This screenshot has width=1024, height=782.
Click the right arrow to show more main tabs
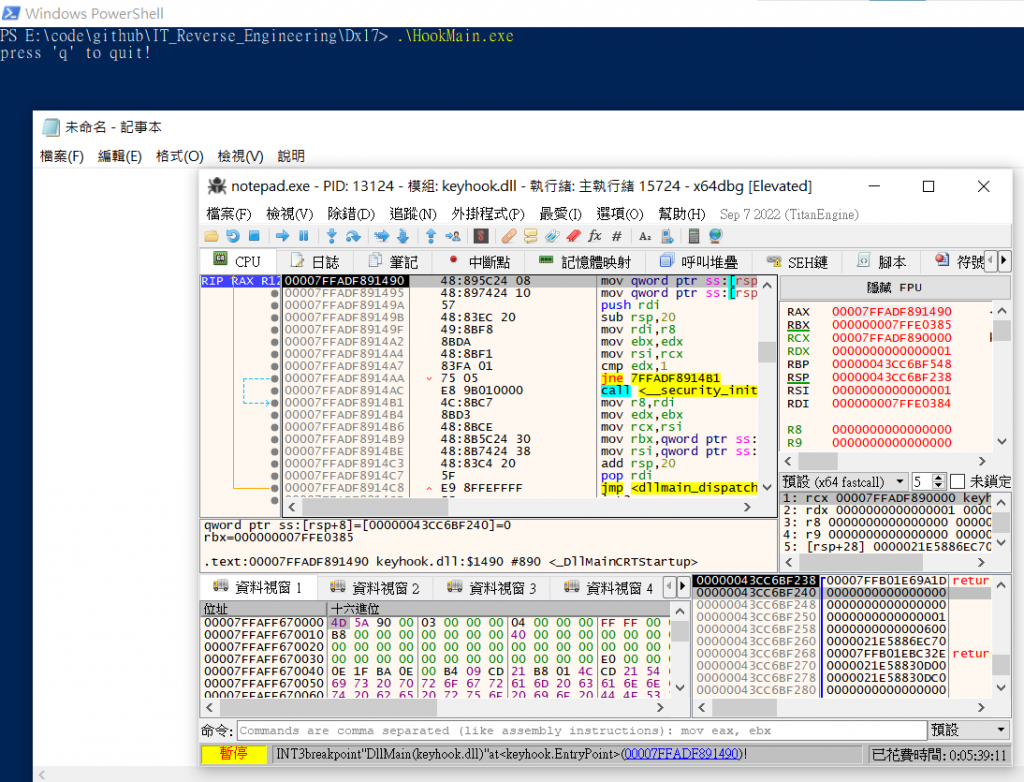click(1004, 261)
